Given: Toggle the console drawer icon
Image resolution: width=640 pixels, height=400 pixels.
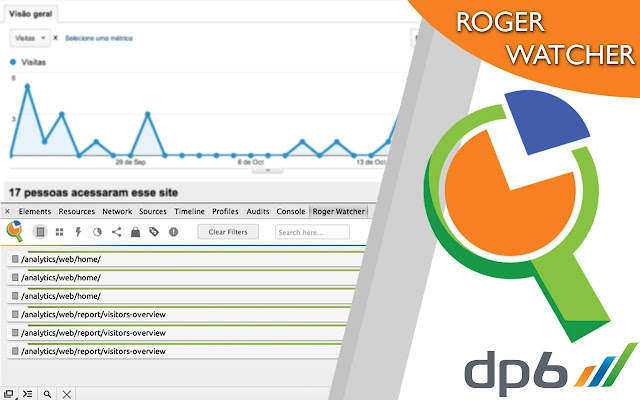Looking at the screenshot, I should (x=28, y=394).
